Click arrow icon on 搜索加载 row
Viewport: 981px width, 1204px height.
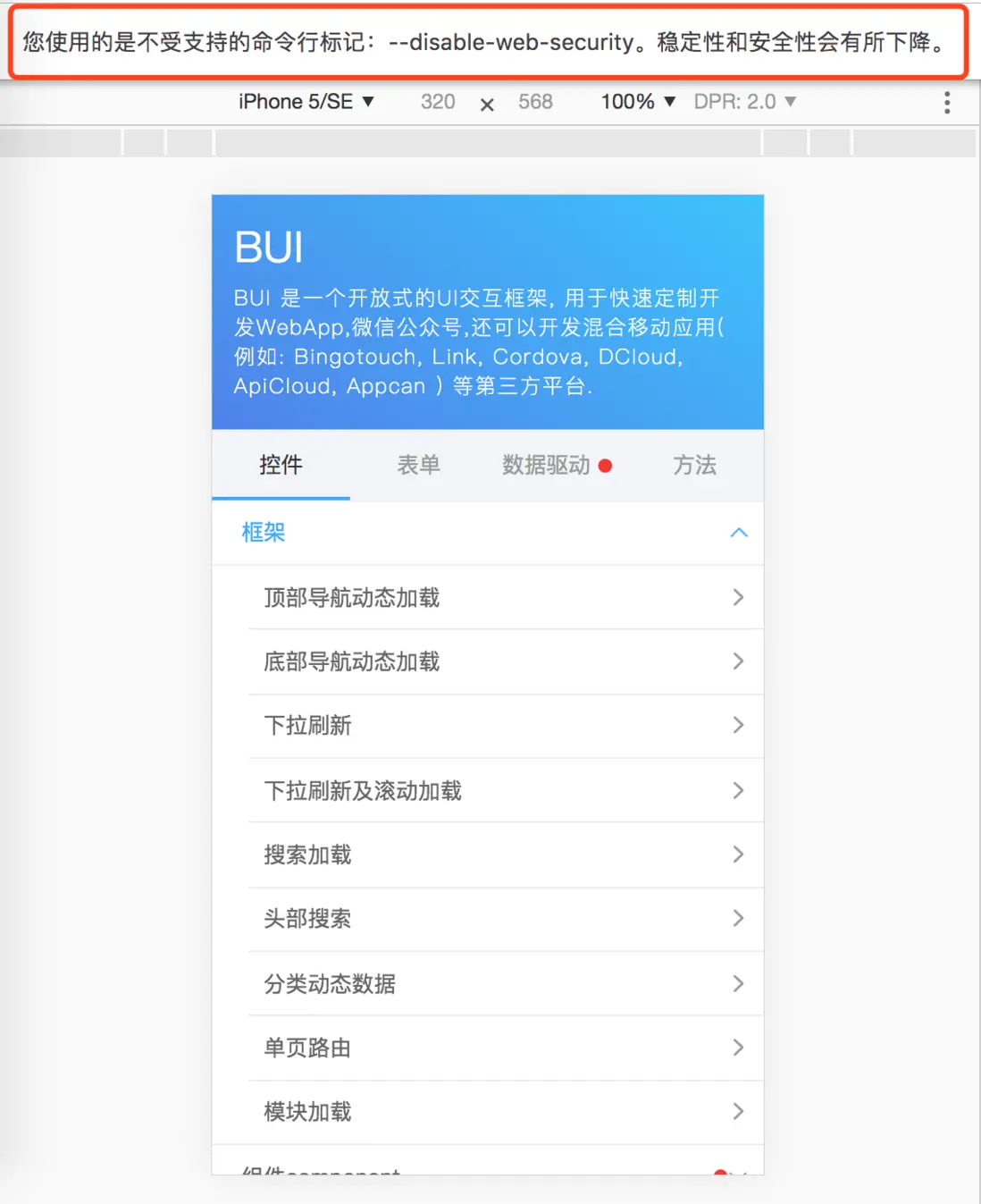738,855
